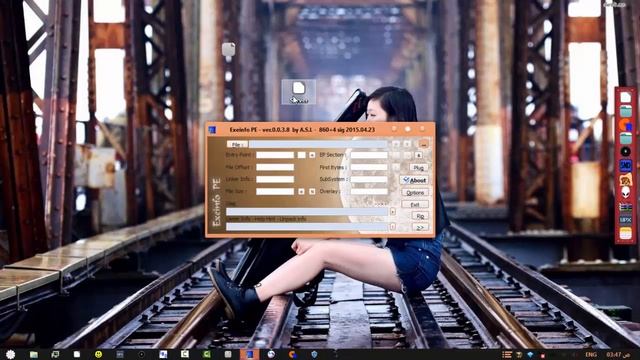Image resolution: width=640 pixels, height=360 pixels.
Task: Click the black disc icon in the red dock
Action: pyautogui.click(x=625, y=151)
